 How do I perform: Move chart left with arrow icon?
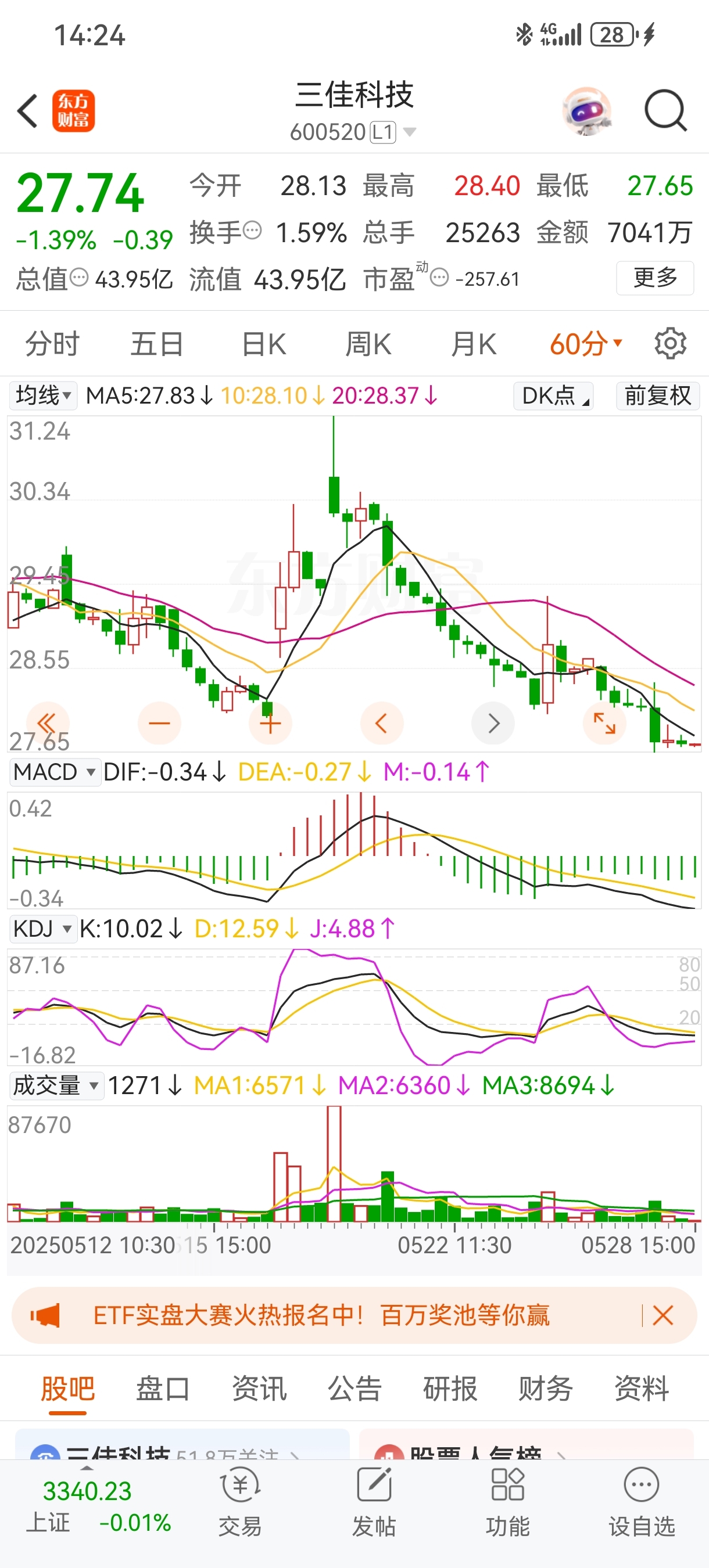click(382, 723)
